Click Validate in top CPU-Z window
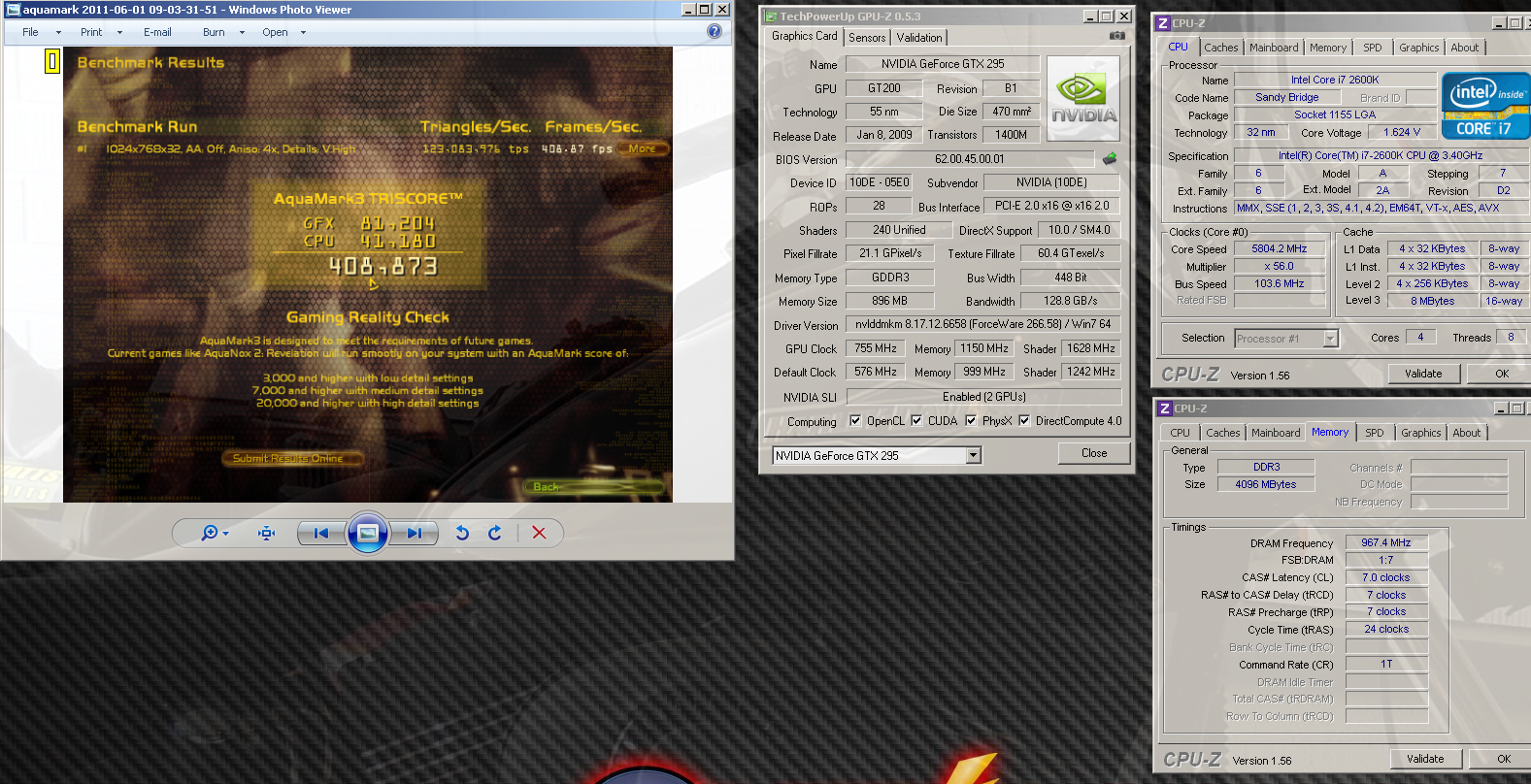The width and height of the screenshot is (1531, 784). click(x=1423, y=374)
